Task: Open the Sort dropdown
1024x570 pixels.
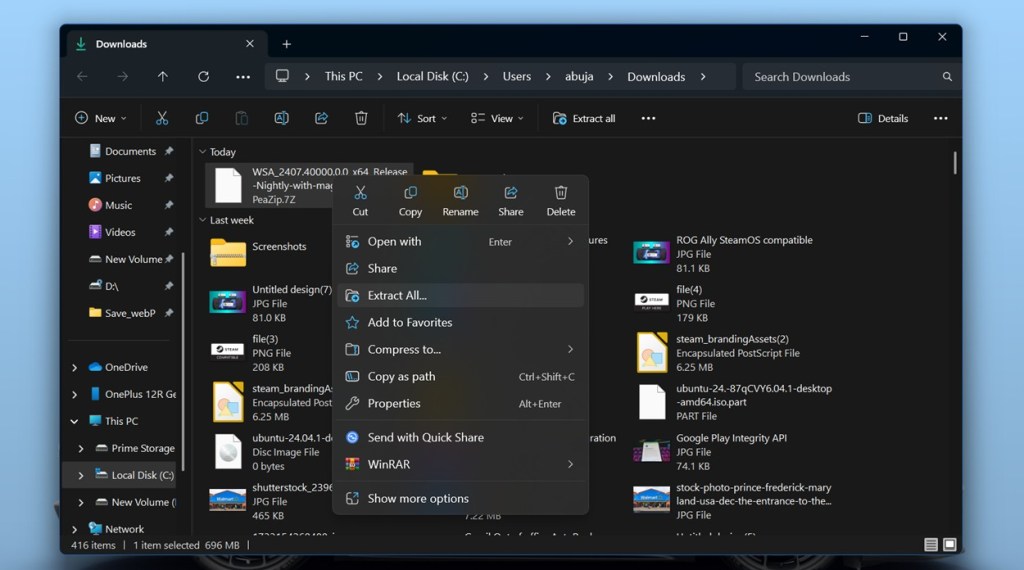Action: coord(422,118)
